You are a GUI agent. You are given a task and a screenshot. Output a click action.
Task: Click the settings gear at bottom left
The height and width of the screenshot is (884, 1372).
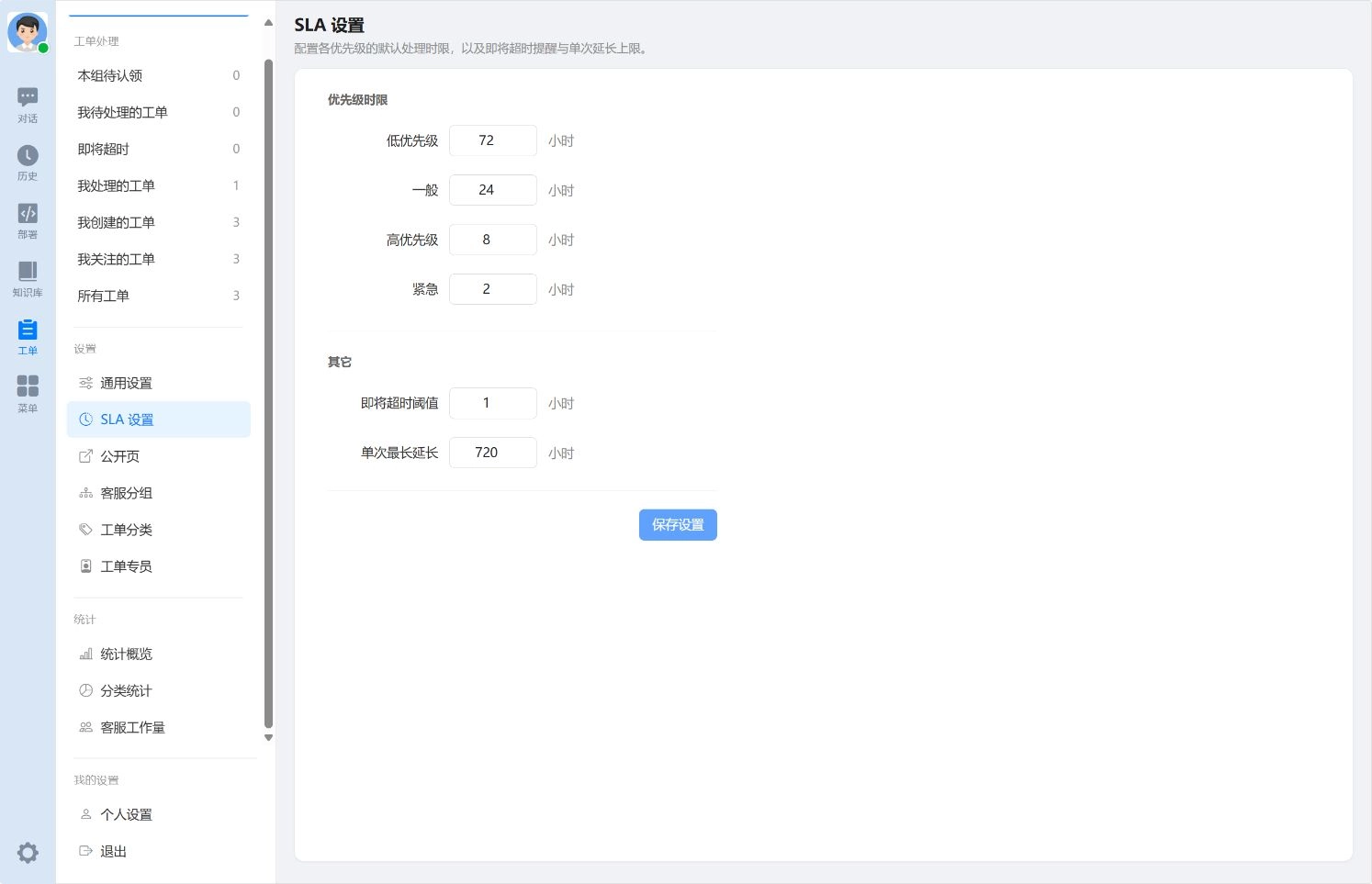(28, 853)
